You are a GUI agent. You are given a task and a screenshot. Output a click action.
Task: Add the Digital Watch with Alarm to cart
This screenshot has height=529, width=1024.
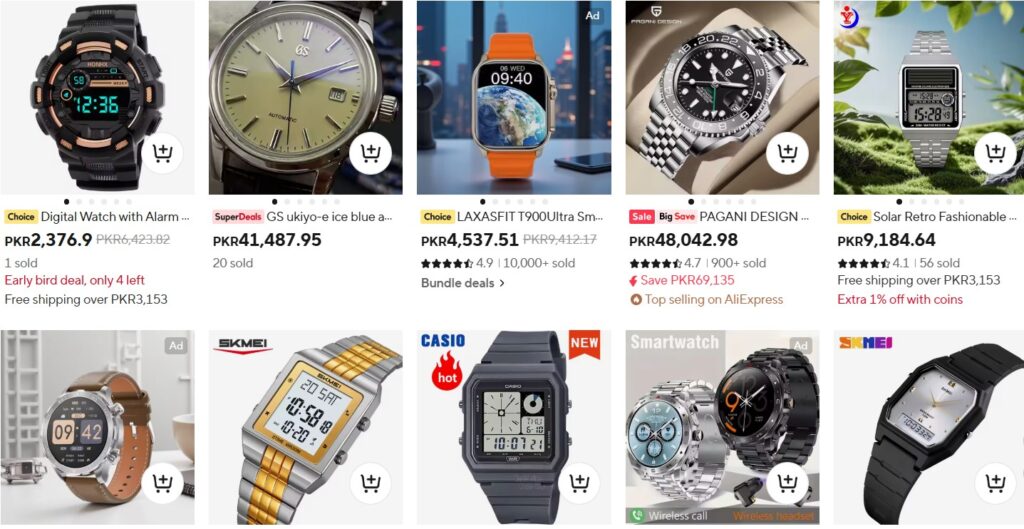(163, 153)
